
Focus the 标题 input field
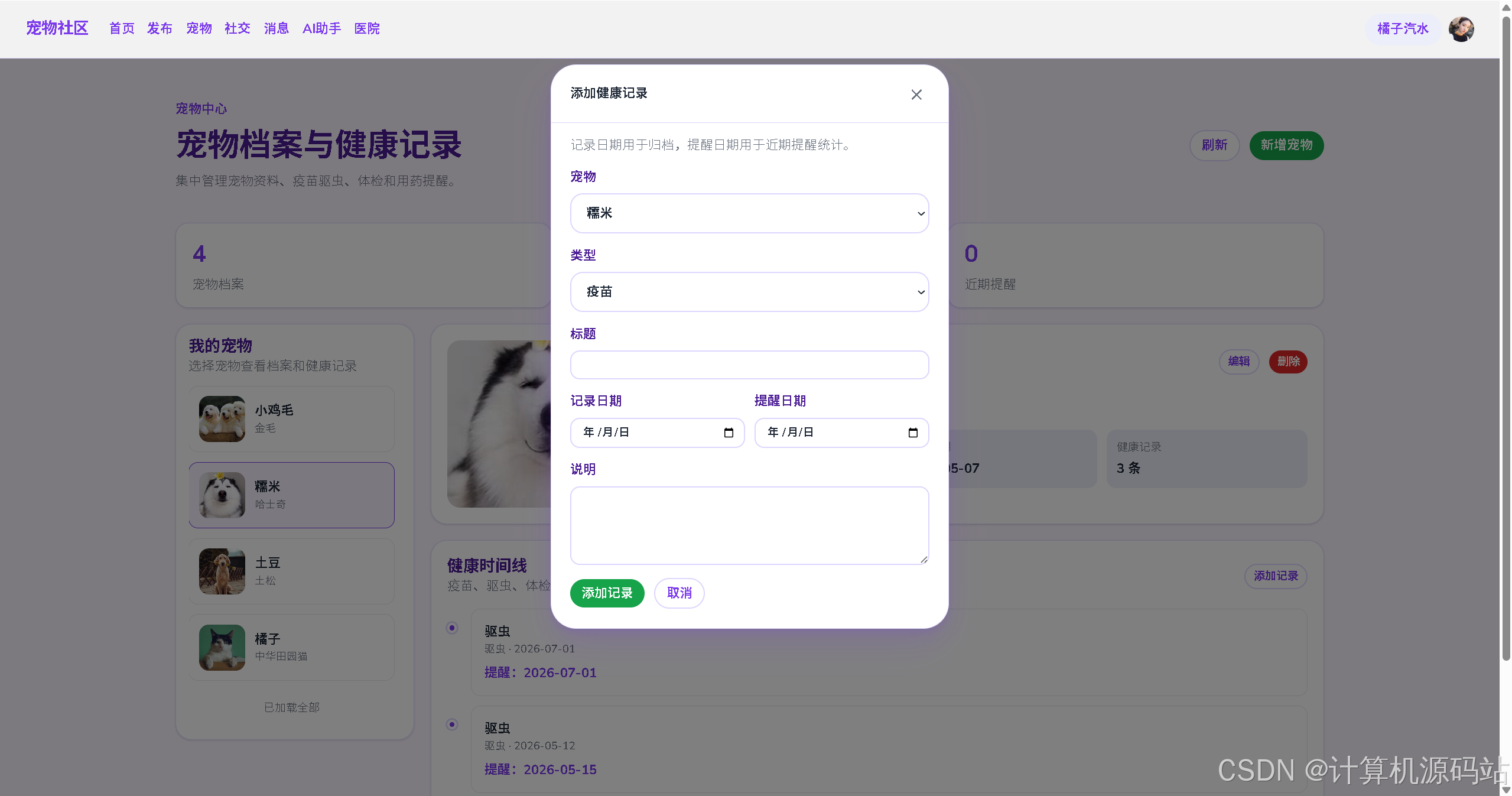coord(749,365)
